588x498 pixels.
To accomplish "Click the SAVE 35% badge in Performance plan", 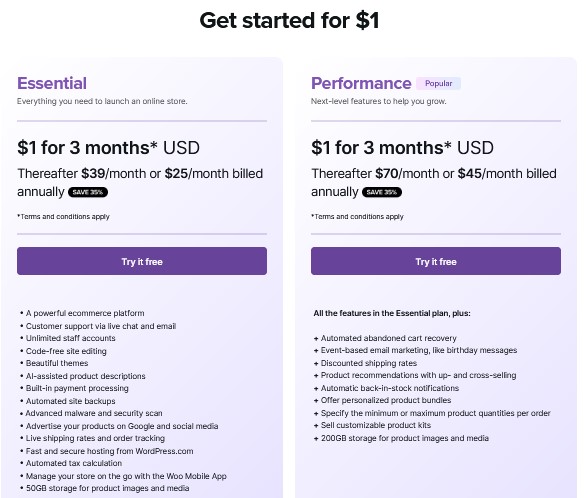I will pyautogui.click(x=382, y=192).
